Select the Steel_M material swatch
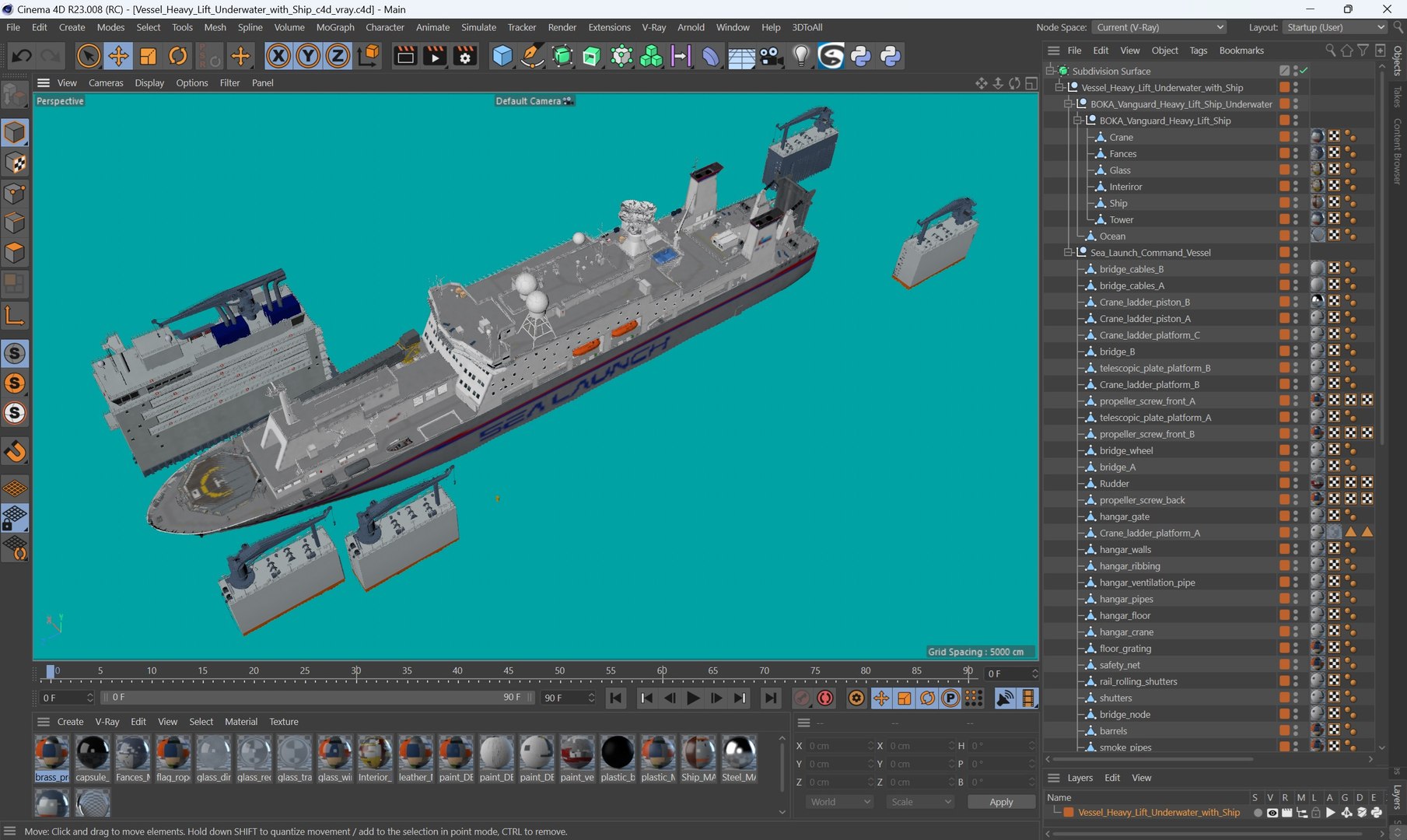Image resolution: width=1407 pixels, height=840 pixels. coord(739,759)
